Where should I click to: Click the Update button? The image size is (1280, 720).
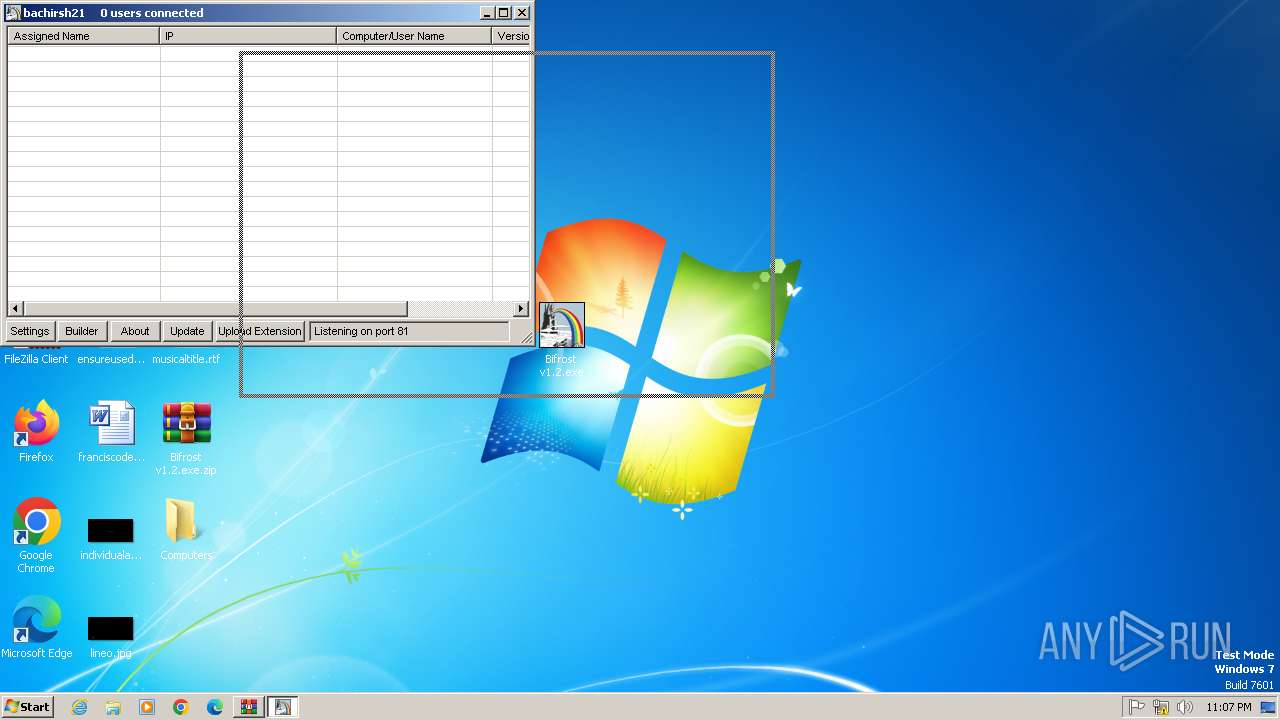(187, 331)
